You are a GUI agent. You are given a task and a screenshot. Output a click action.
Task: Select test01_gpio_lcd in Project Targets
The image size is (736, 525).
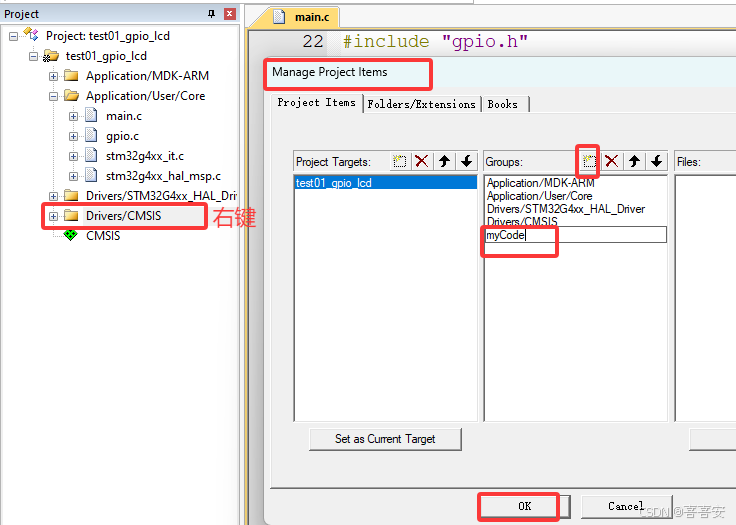point(385,183)
